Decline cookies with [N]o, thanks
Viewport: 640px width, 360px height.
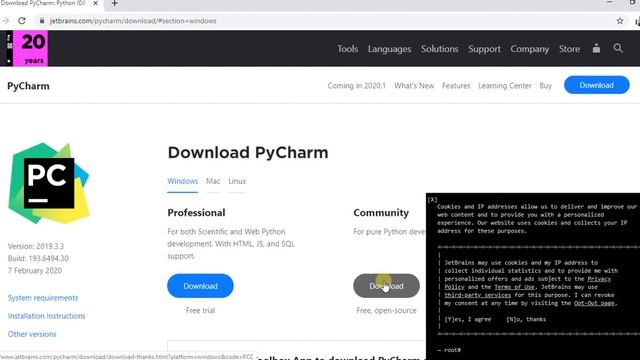(x=526, y=319)
